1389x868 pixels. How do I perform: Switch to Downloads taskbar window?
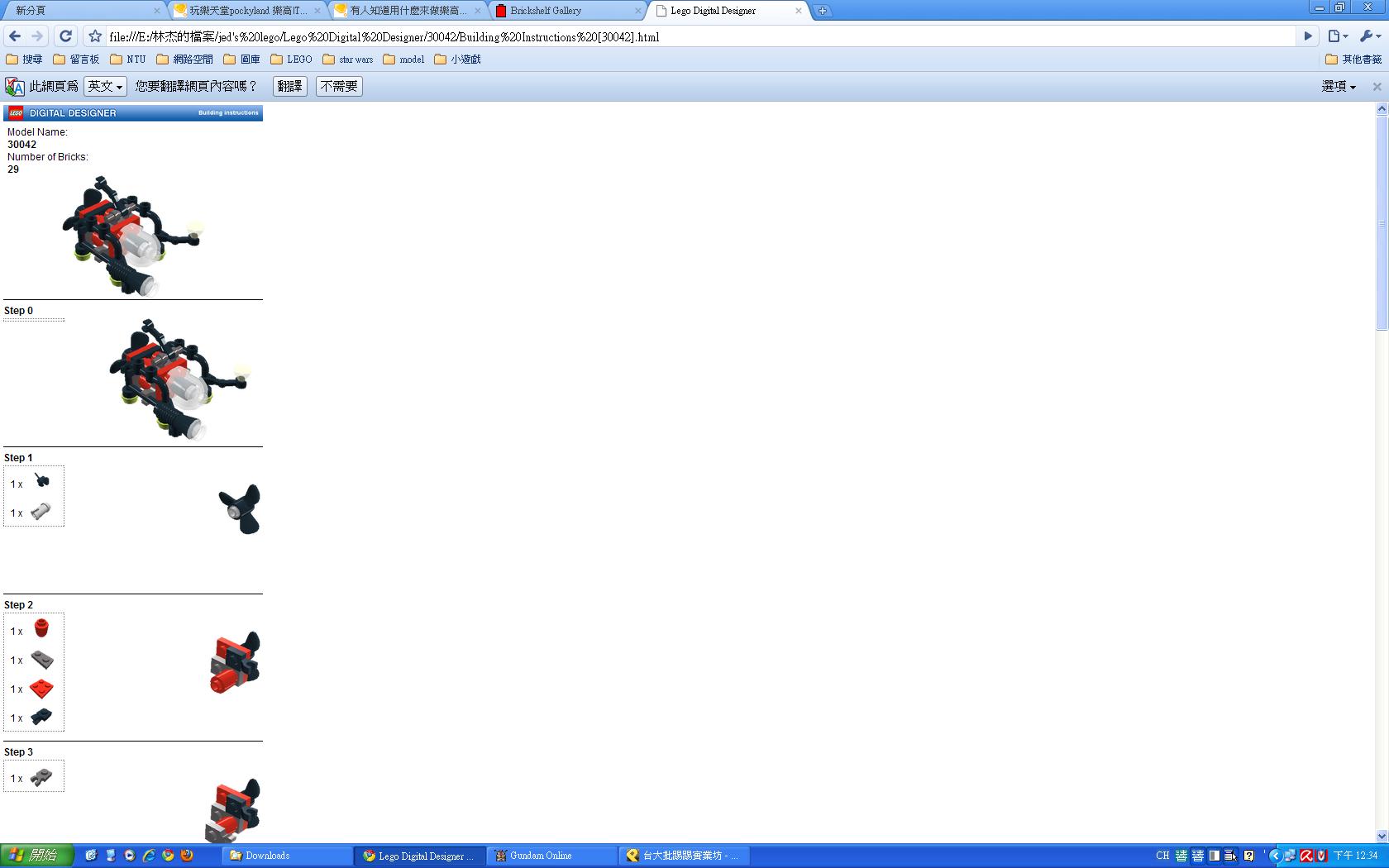[x=288, y=856]
